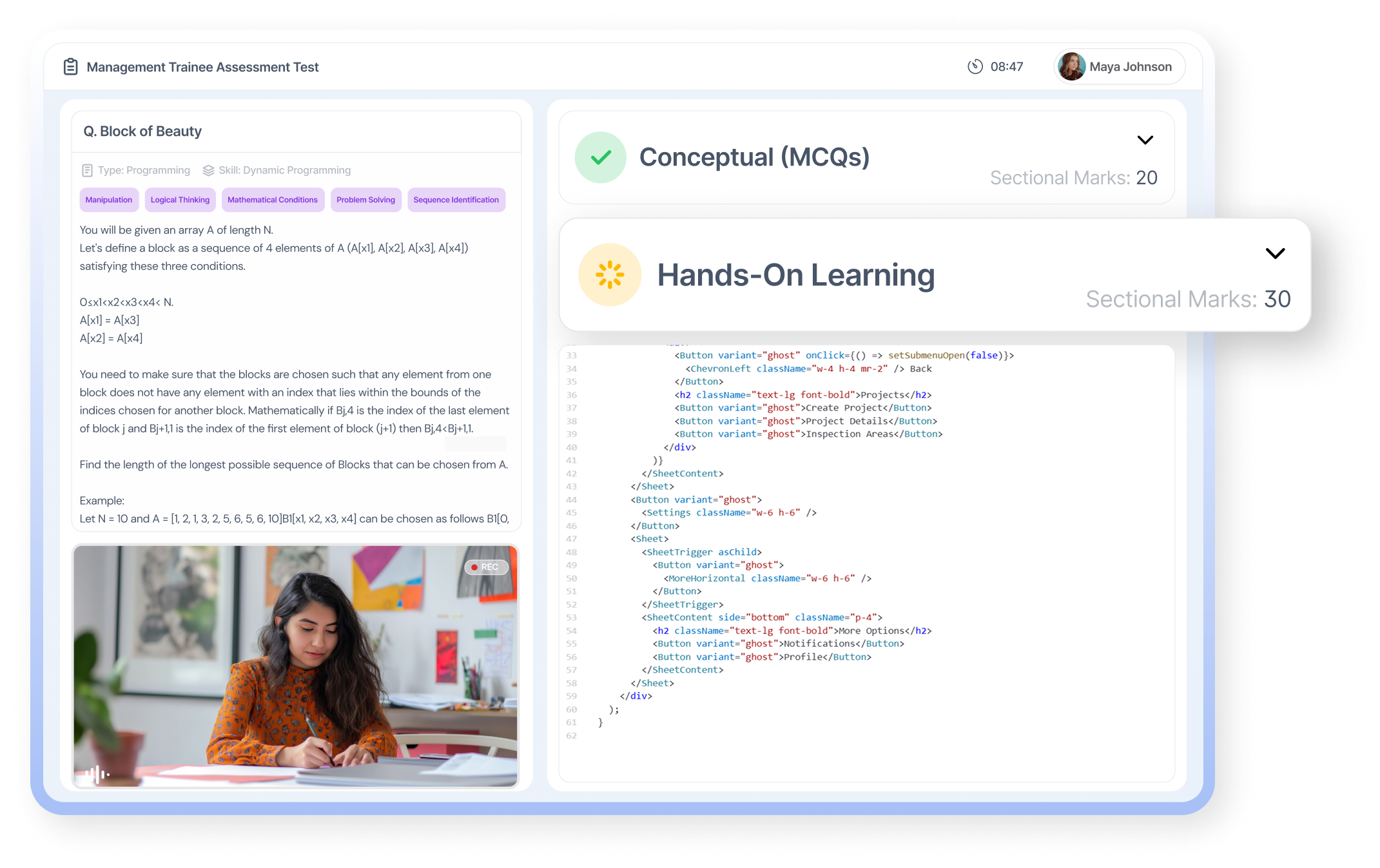Select the Manipulation tag
Viewport: 1380px width, 868px height.
click(x=109, y=200)
